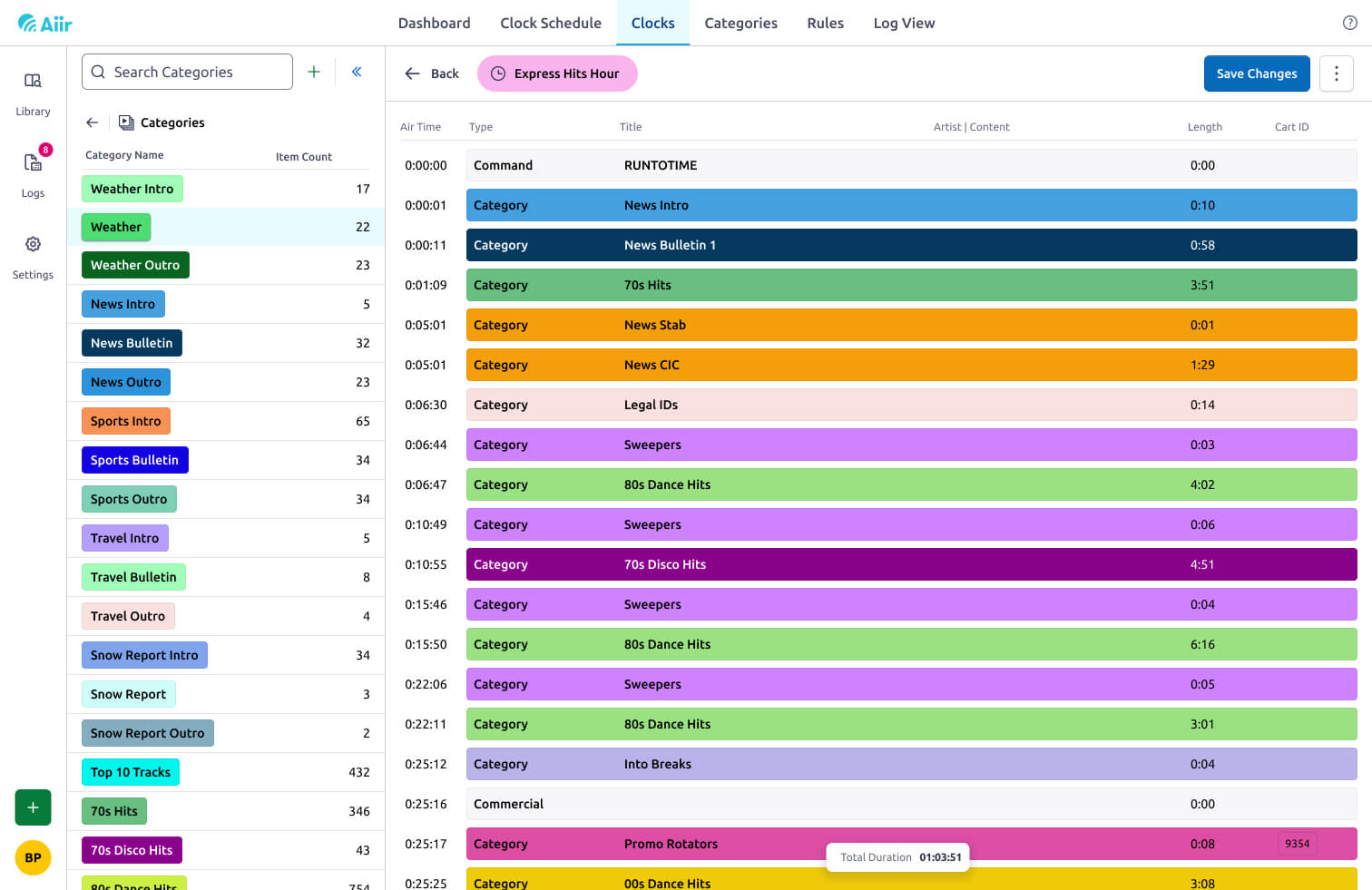Click the Legal IDs clock row
1372x890 pixels.
coord(912,405)
